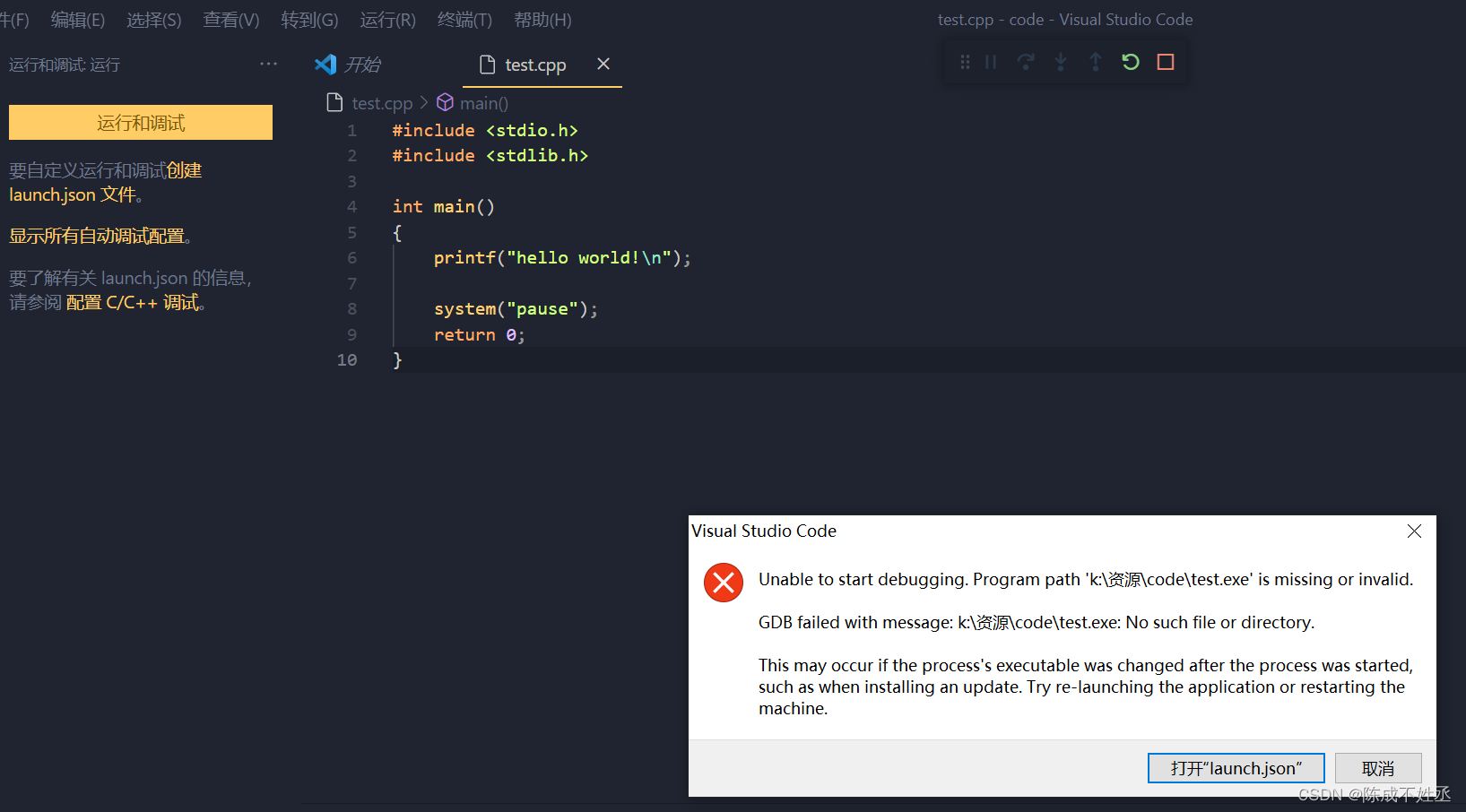Image resolution: width=1466 pixels, height=812 pixels.
Task: Click 显示所有自动调试配置 link
Action: [97, 236]
